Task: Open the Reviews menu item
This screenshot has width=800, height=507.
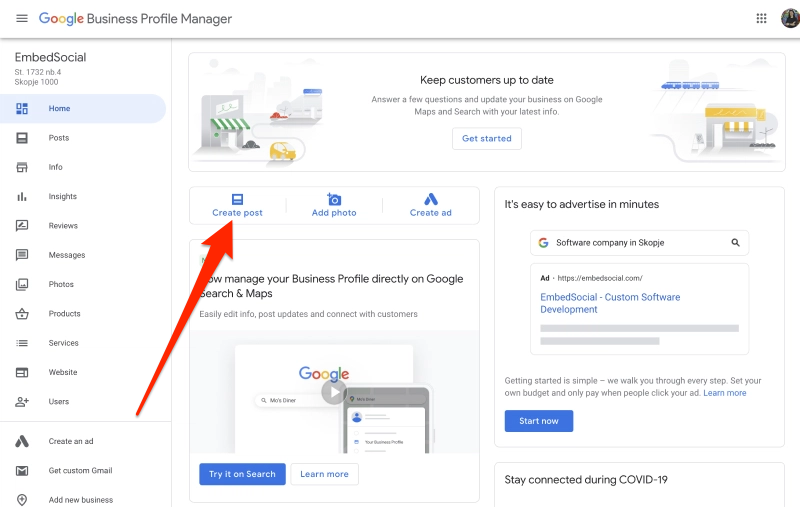Action: click(83, 225)
